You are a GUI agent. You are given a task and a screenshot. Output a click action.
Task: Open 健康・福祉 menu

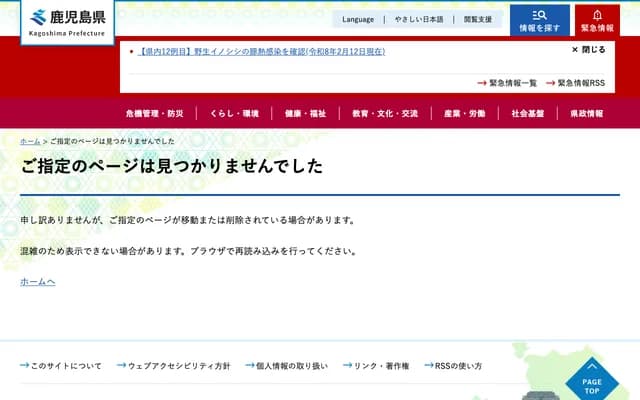[304, 114]
